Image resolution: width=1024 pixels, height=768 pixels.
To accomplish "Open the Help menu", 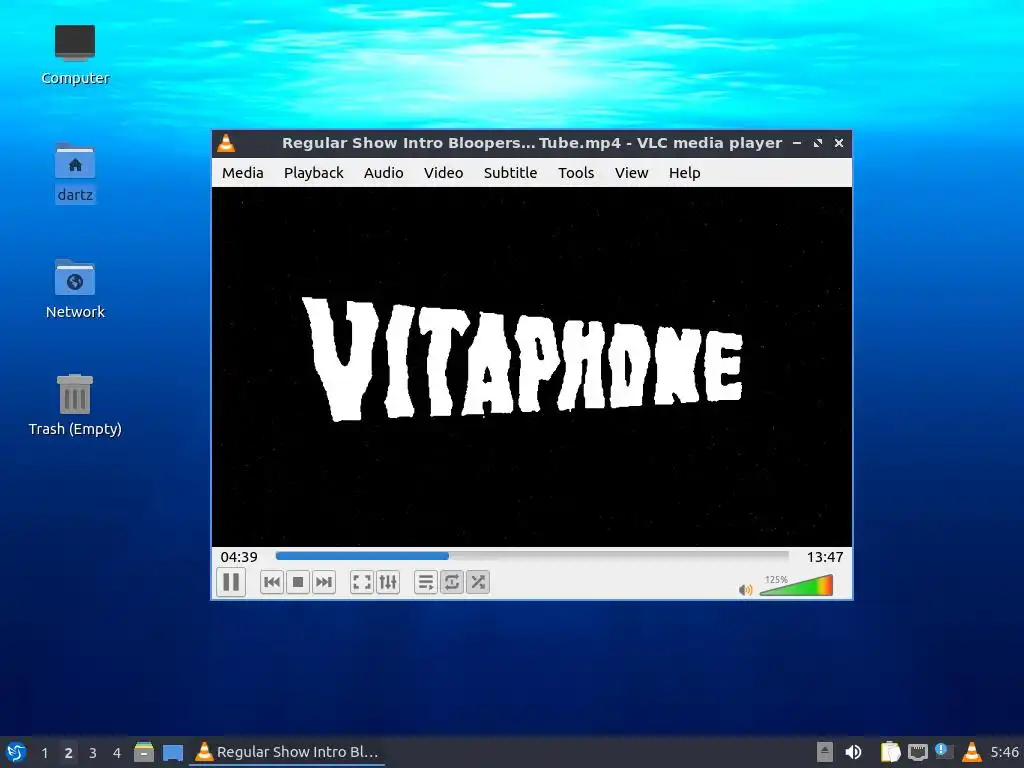I will coord(684,173).
